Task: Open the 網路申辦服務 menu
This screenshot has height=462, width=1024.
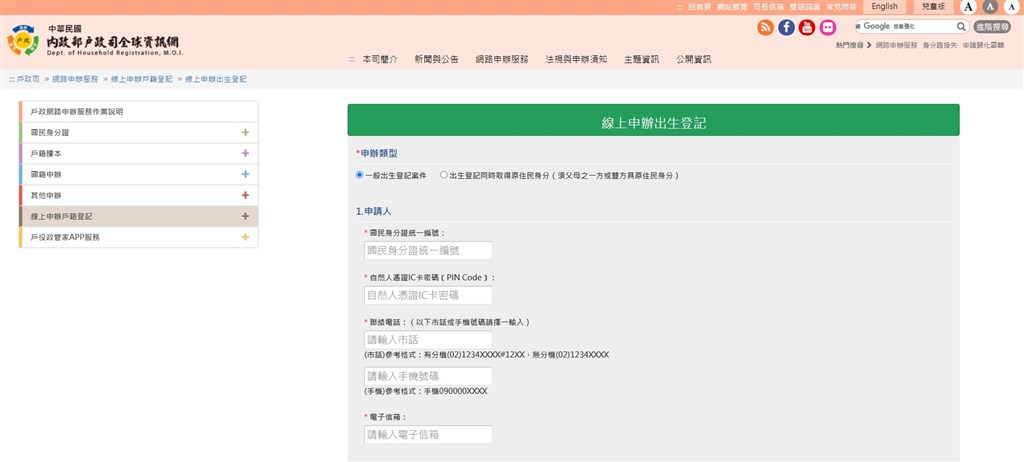Action: 502,59
